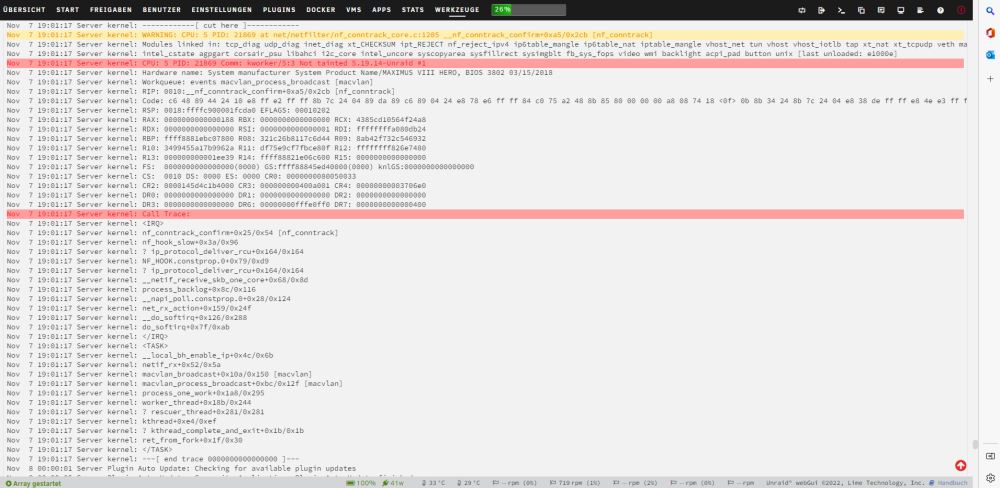Viewport: 1000px width, 488px height.
Task: Open the PLUGINS tab
Action: pos(279,10)
